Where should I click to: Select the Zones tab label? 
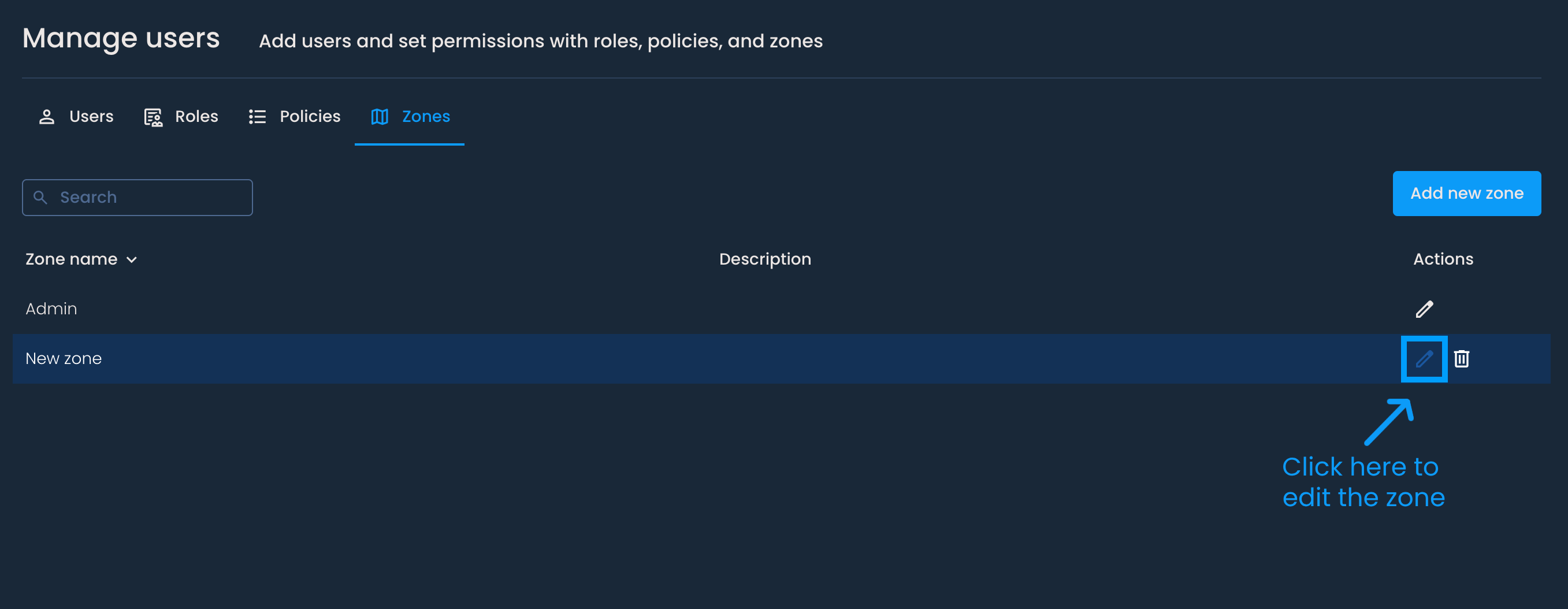pos(425,116)
